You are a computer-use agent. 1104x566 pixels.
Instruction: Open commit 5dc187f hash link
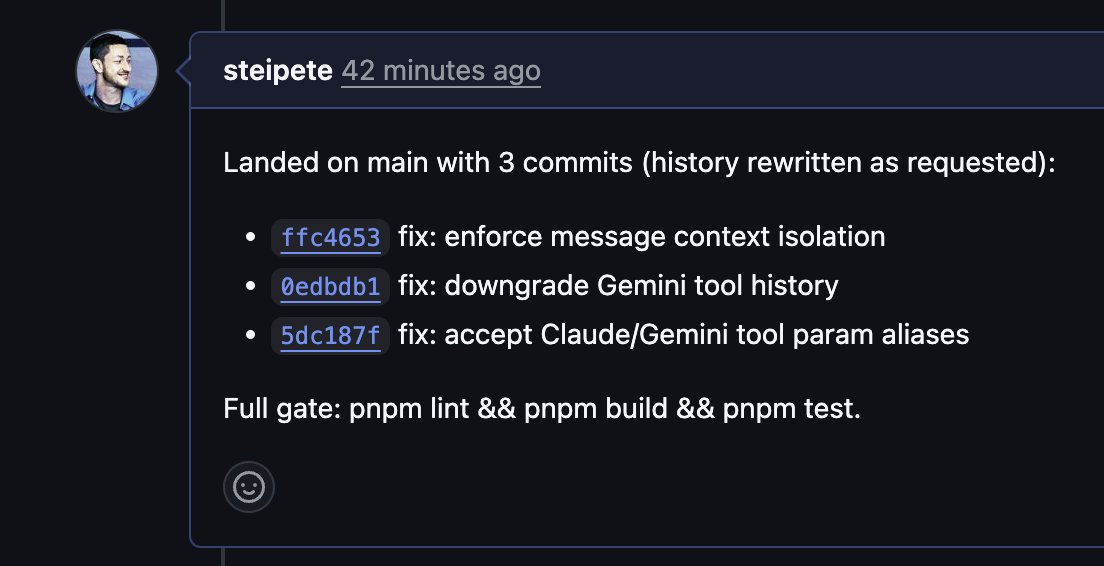coord(330,335)
